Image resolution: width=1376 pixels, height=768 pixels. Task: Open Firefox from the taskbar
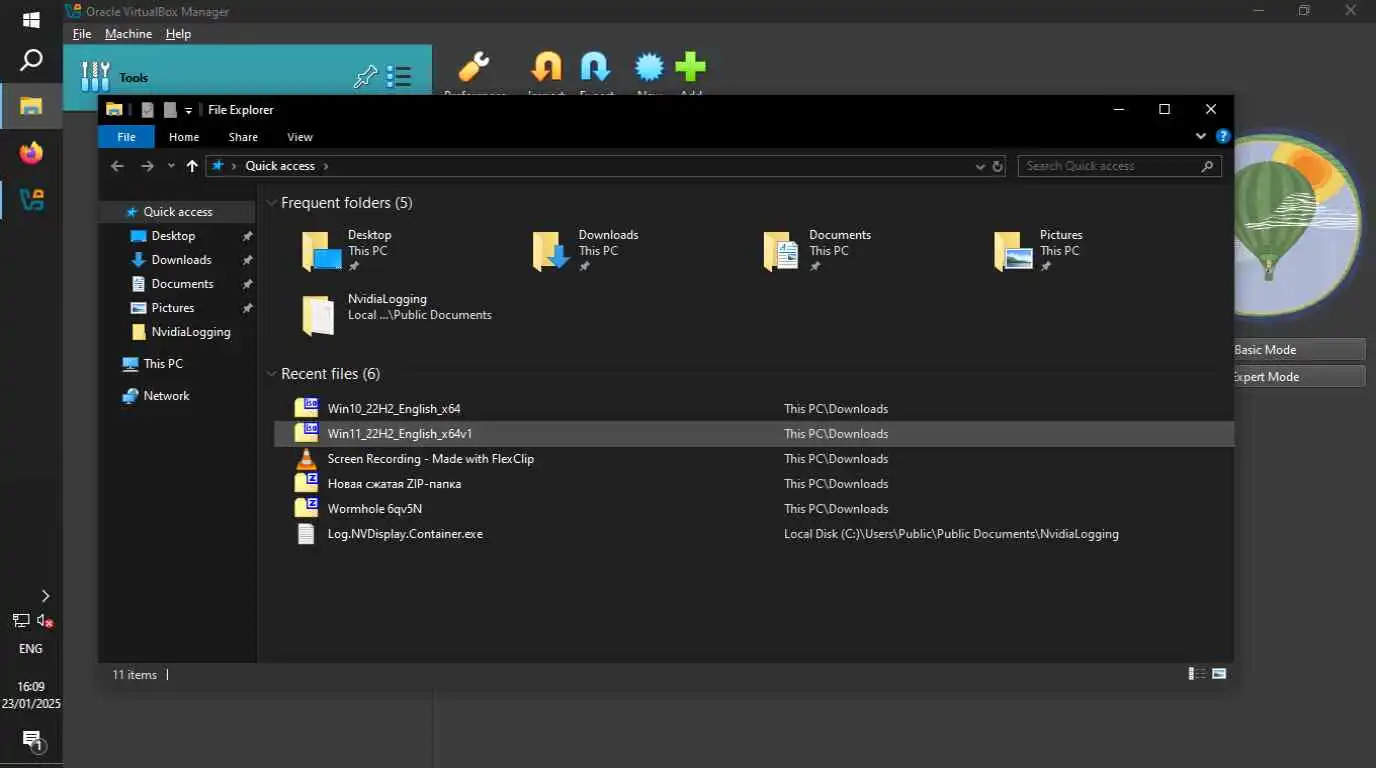[31, 153]
